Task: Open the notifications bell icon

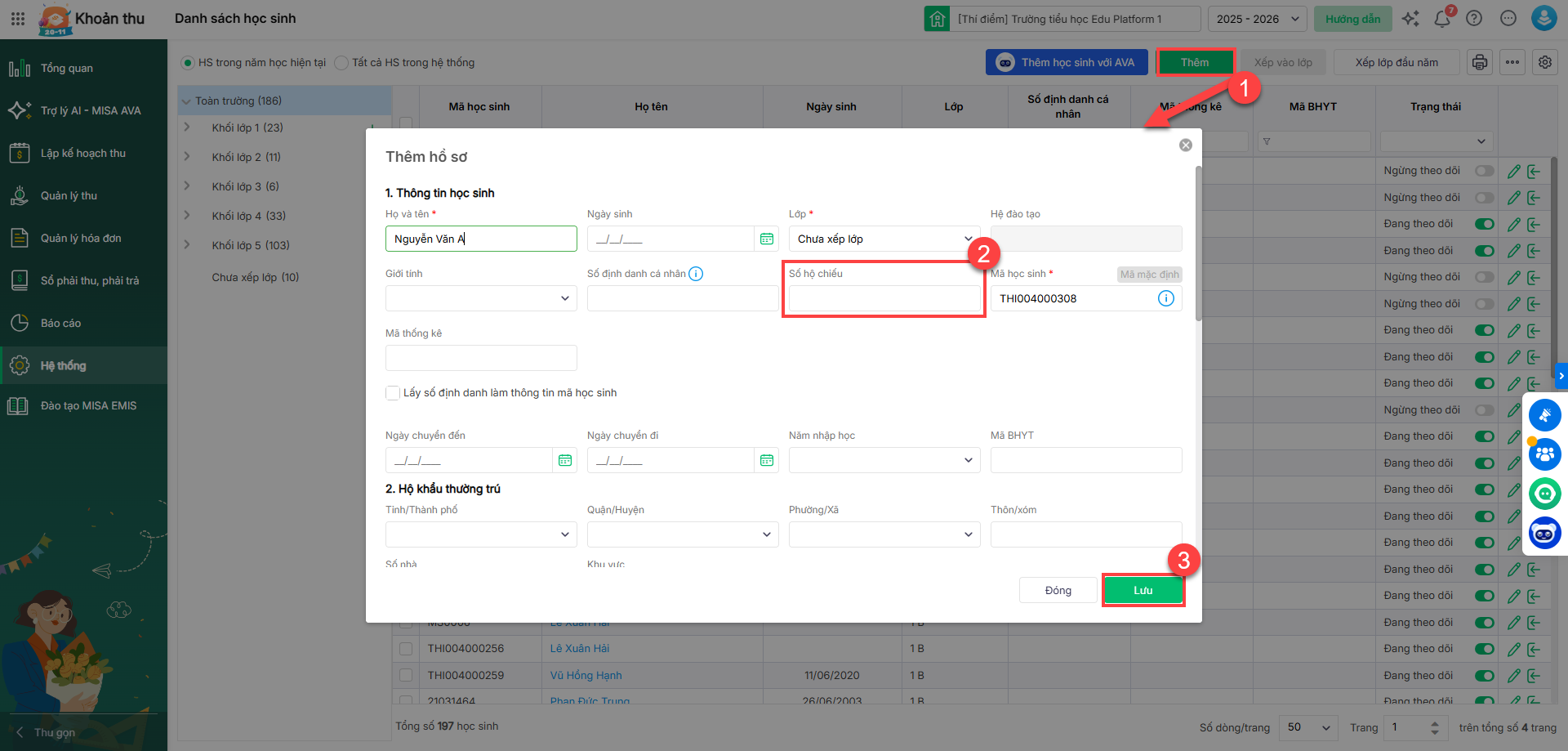Action: (1441, 19)
